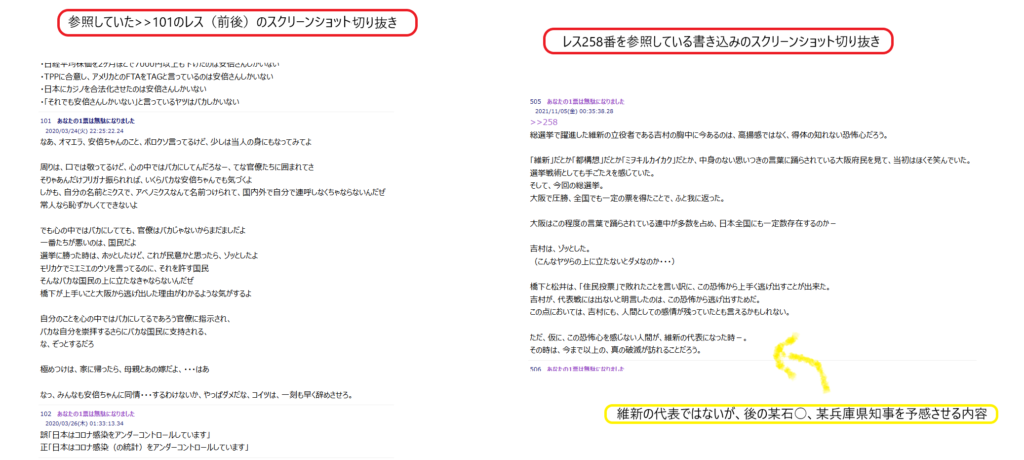Viewport: 1024px width, 460px height.
Task: Click post number 506
Action: pos(535,369)
